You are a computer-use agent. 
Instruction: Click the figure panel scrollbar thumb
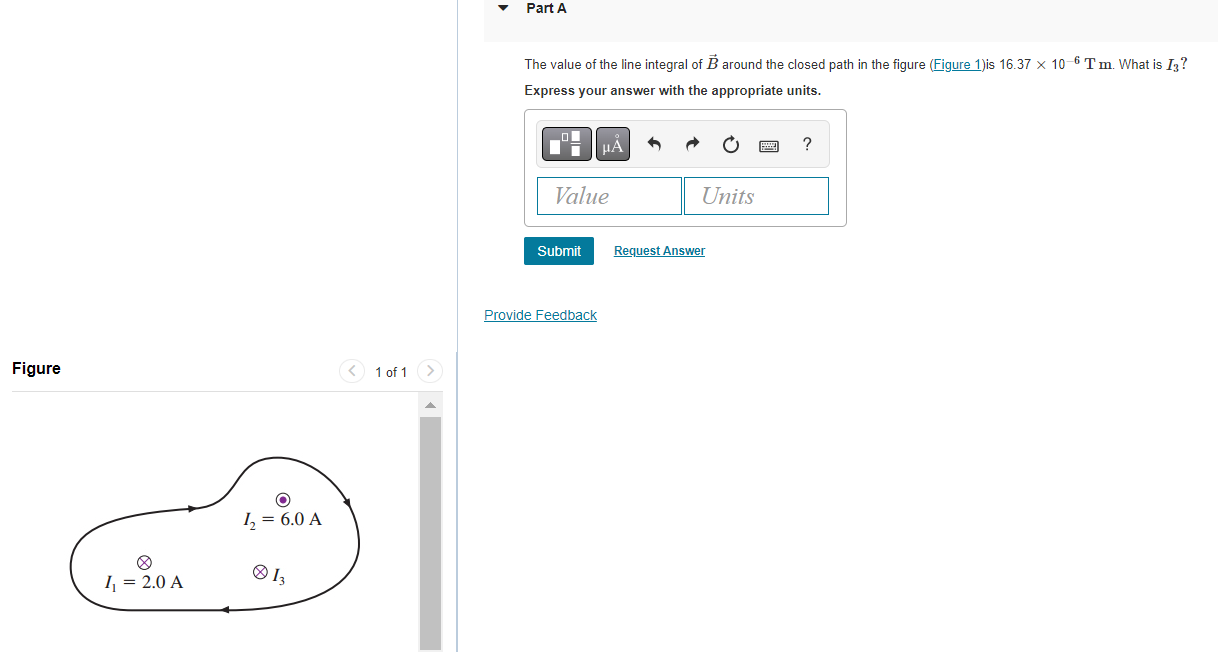point(430,534)
